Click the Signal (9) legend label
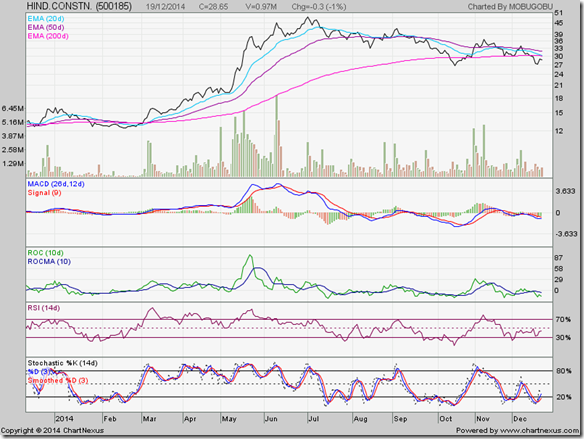The height and width of the screenshot is (439, 584). click(44, 193)
